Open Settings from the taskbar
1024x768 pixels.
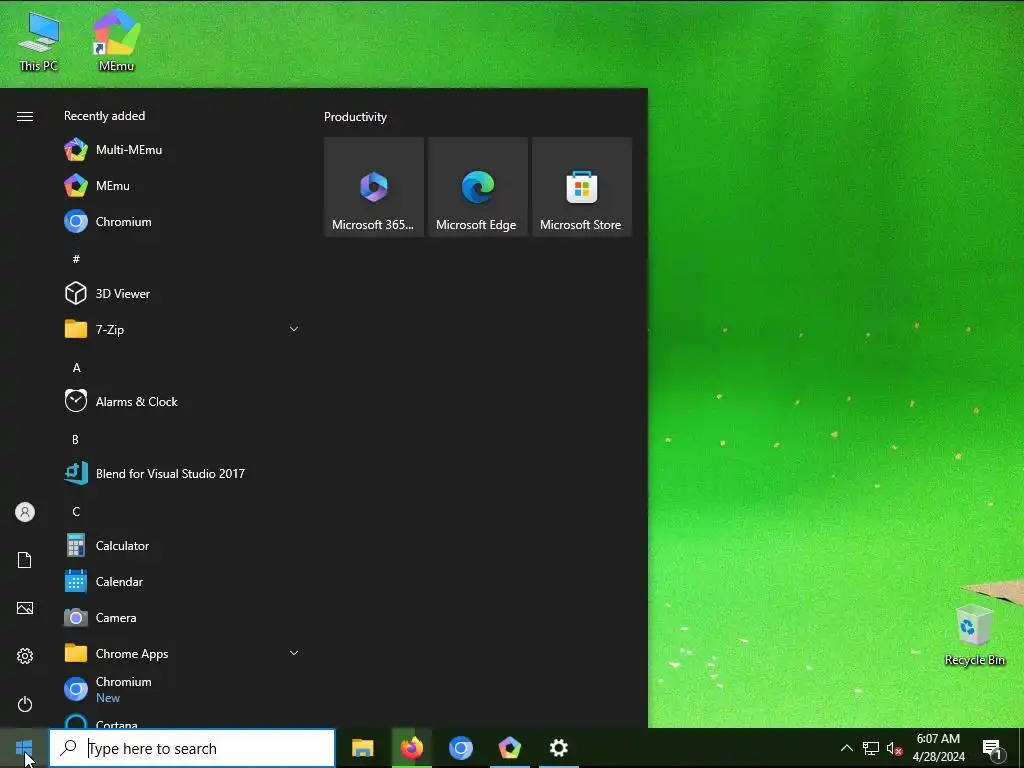coord(558,748)
